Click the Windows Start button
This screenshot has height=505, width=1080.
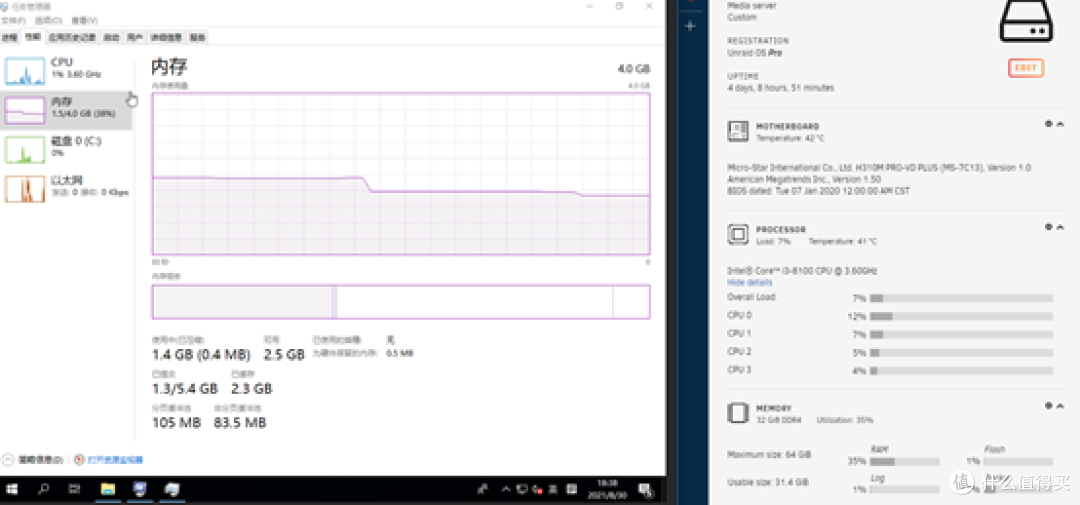tap(13, 489)
